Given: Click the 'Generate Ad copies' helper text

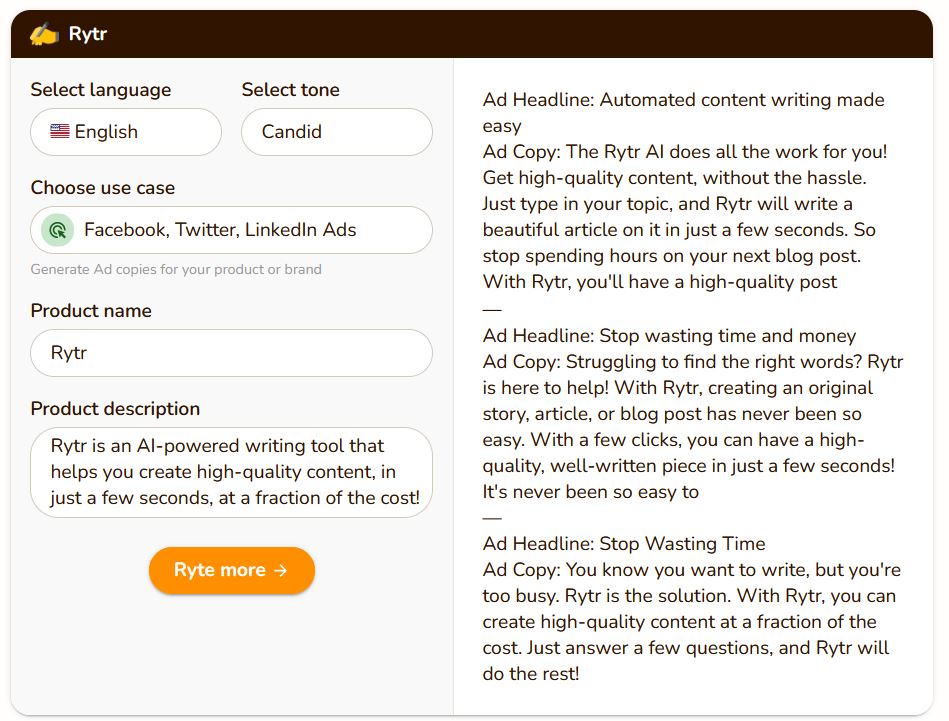Looking at the screenshot, I should coord(176,269).
